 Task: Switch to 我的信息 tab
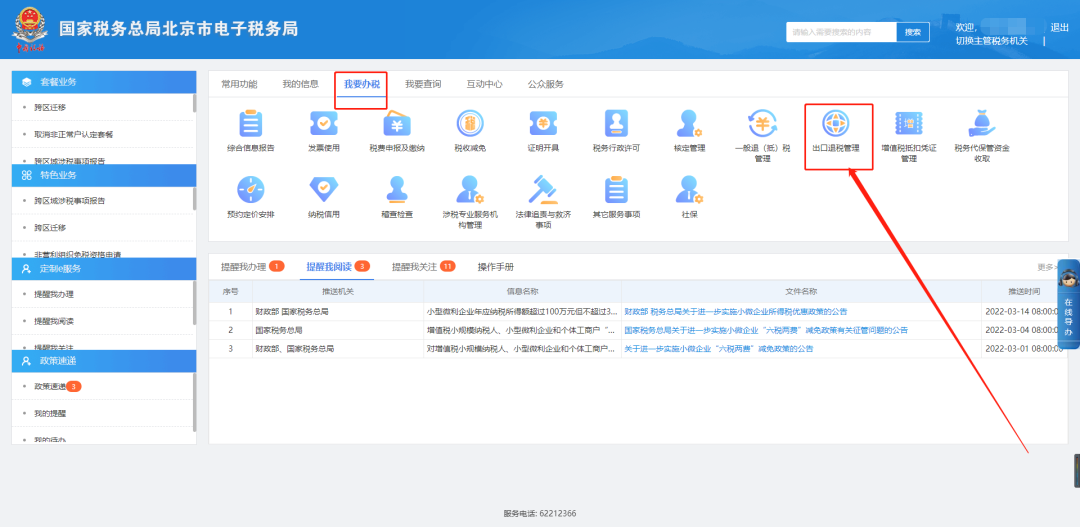click(300, 84)
